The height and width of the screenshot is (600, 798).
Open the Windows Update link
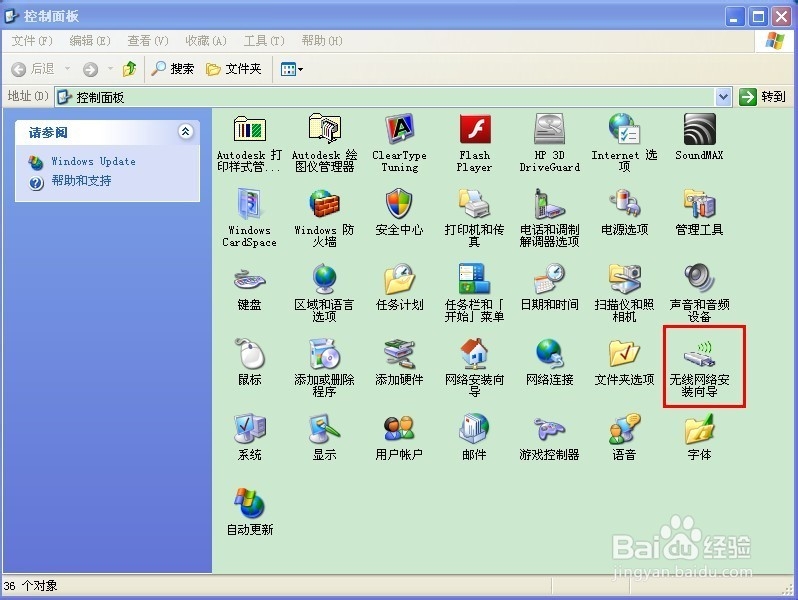click(x=93, y=161)
